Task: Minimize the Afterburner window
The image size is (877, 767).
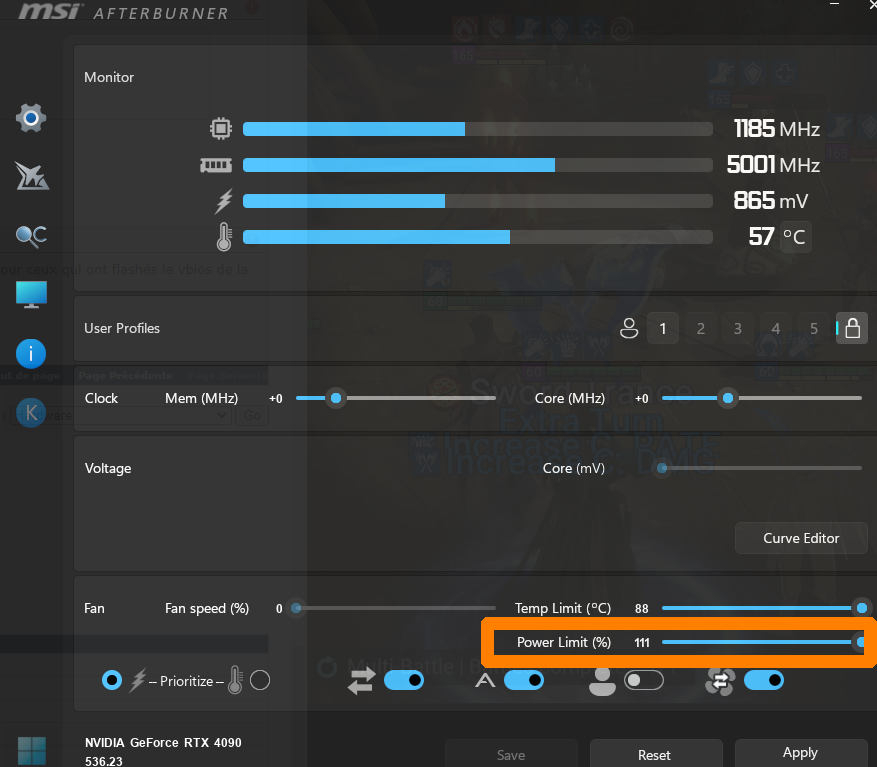Action: coord(834,4)
